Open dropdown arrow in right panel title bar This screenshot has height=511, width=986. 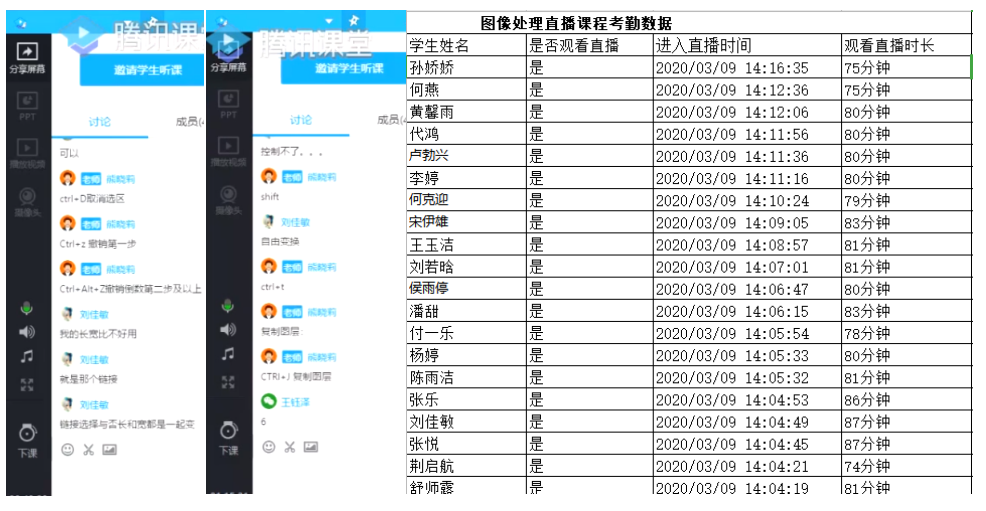pos(329,20)
